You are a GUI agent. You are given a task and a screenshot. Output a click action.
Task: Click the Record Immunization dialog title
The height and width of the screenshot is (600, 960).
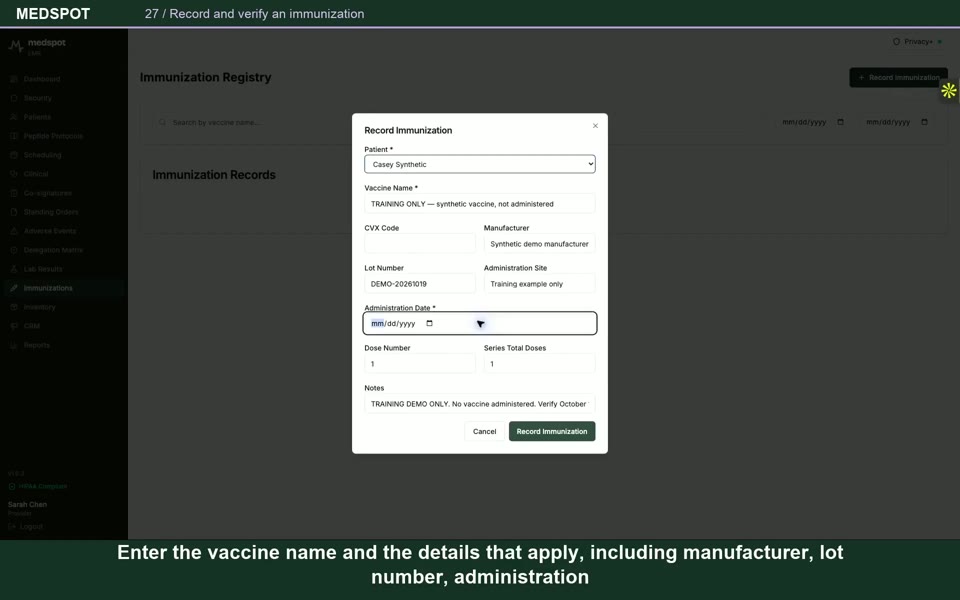[x=408, y=130]
